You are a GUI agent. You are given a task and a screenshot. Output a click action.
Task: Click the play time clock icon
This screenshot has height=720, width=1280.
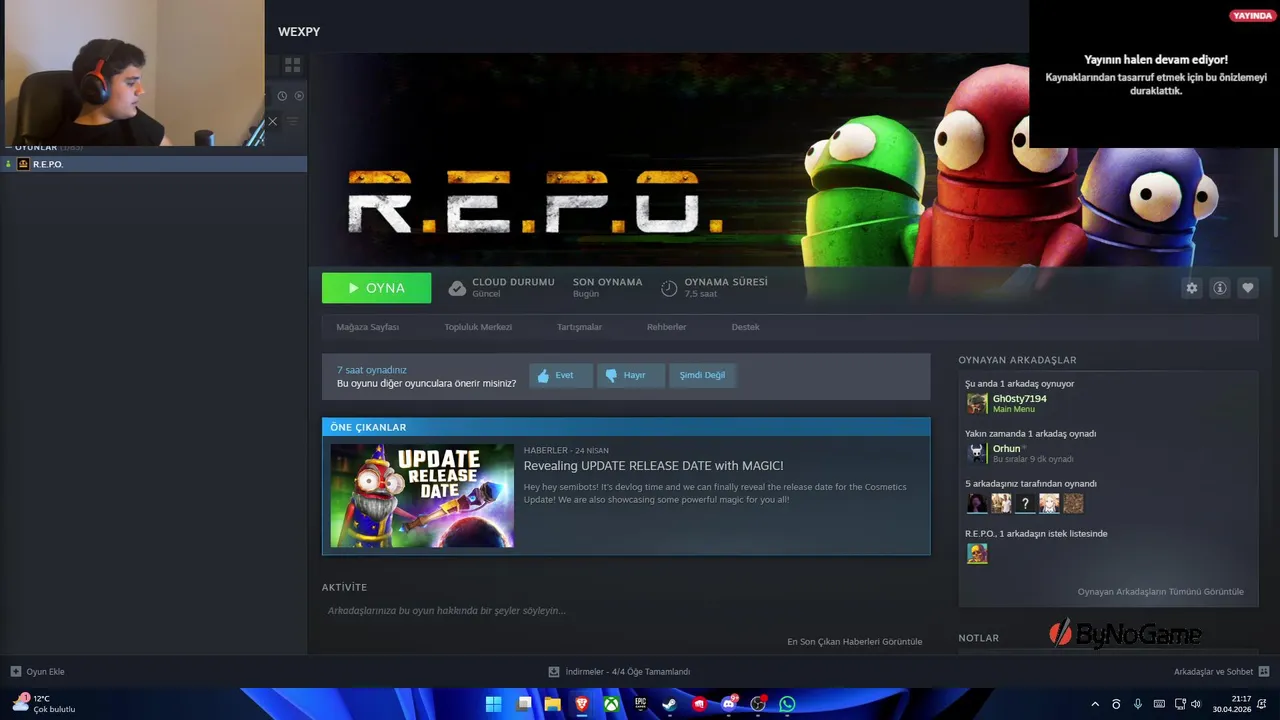(669, 288)
